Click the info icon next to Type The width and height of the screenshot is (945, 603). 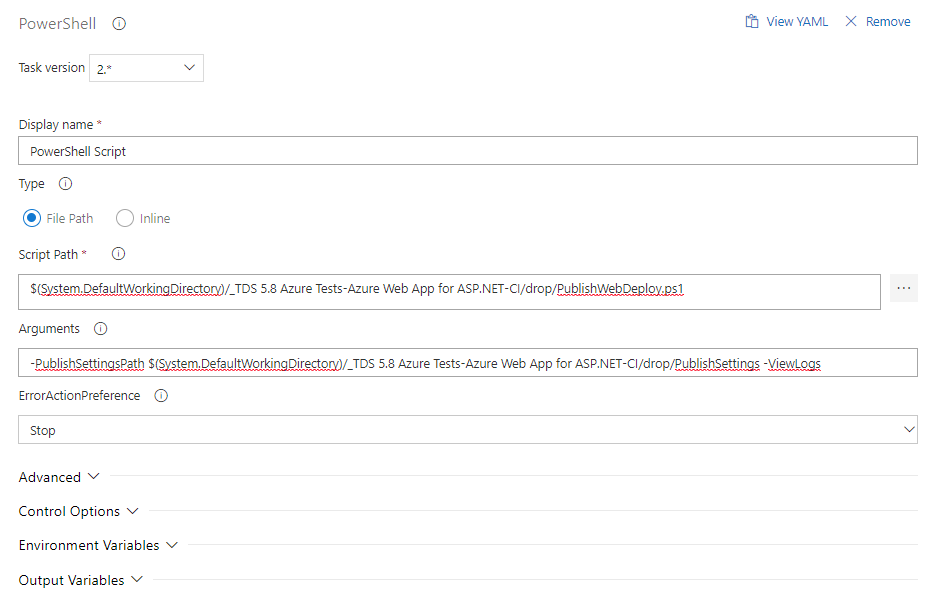(x=63, y=184)
